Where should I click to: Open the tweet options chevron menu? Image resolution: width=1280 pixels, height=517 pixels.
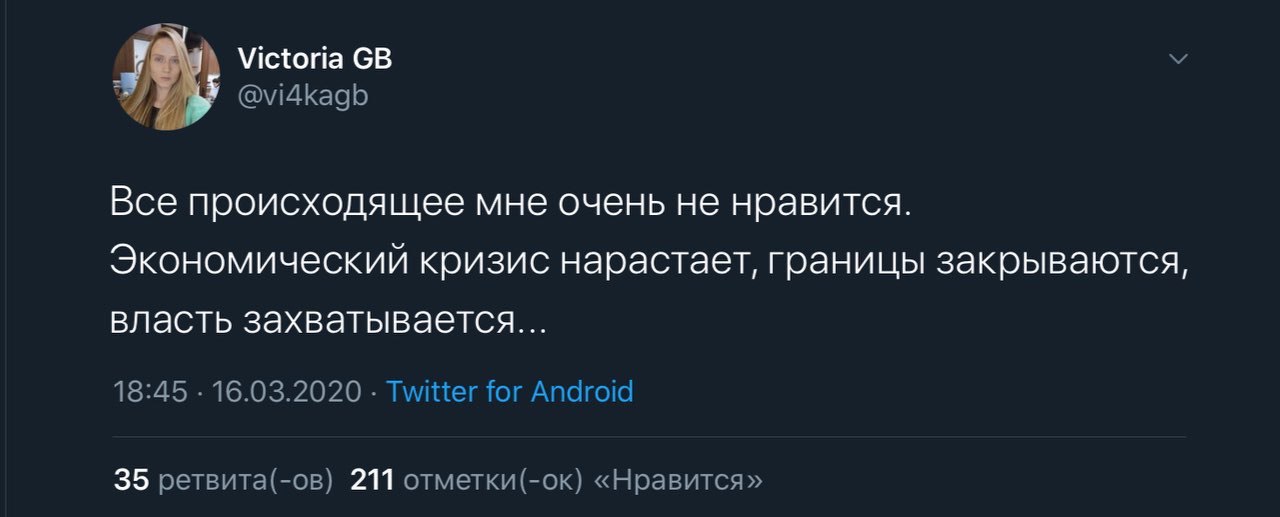pyautogui.click(x=1179, y=60)
